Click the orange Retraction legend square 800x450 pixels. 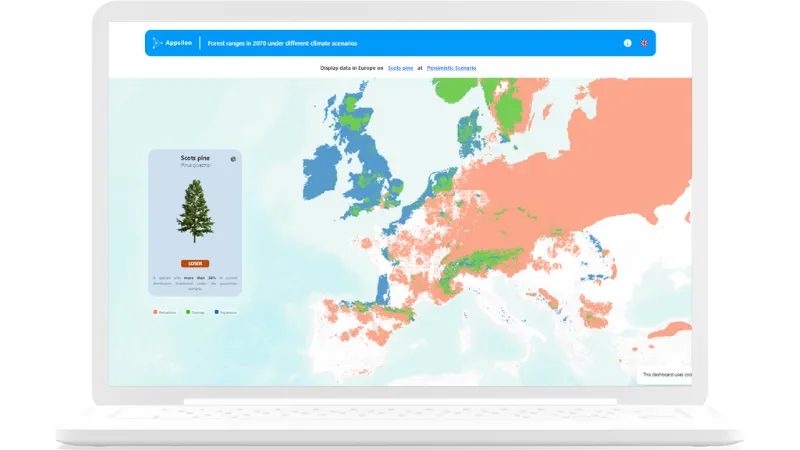(x=155, y=312)
